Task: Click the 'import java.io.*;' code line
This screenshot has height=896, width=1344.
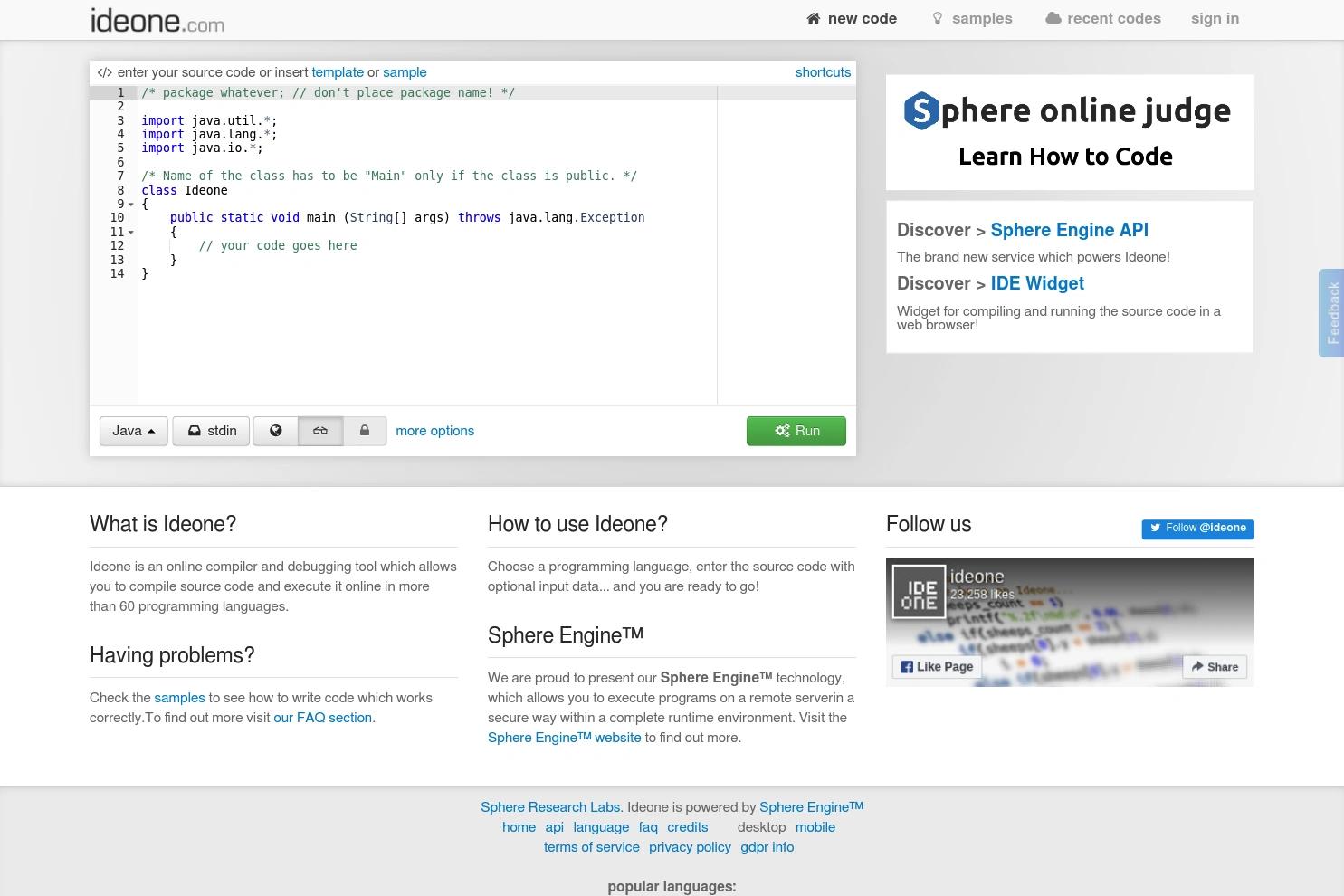Action: (202, 148)
